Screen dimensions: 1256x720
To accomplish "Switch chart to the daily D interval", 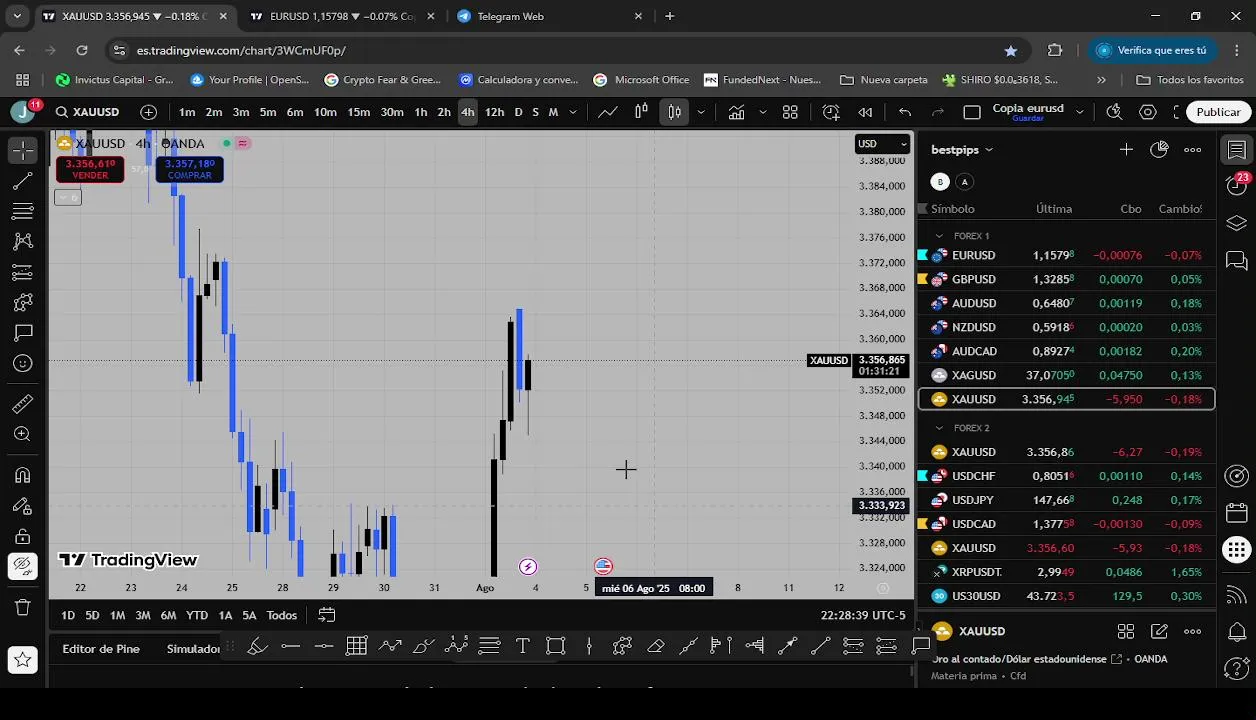I will (518, 112).
